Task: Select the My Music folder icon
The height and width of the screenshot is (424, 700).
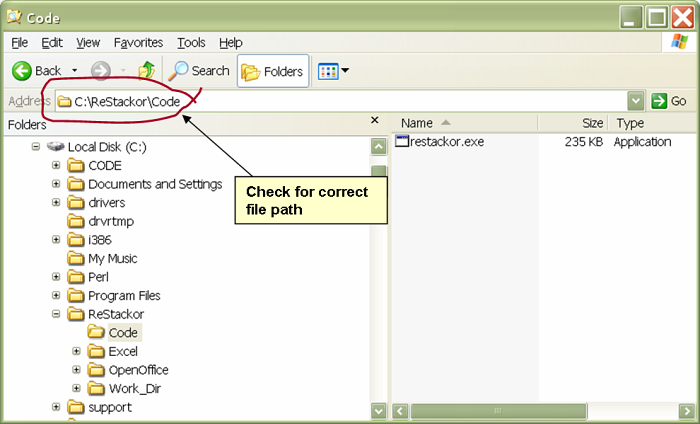Action: pos(75,258)
